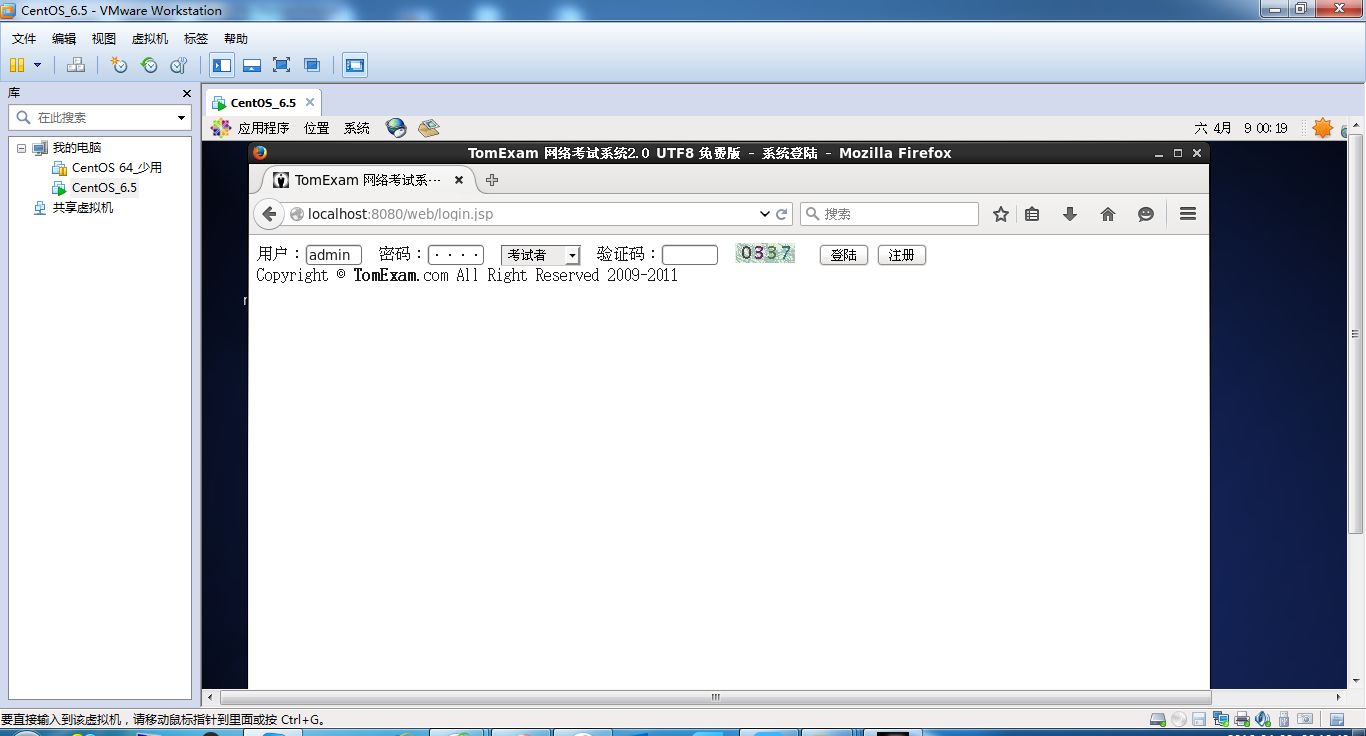Open the GNOME 应用程序 menu
This screenshot has height=736, width=1366.
(263, 128)
